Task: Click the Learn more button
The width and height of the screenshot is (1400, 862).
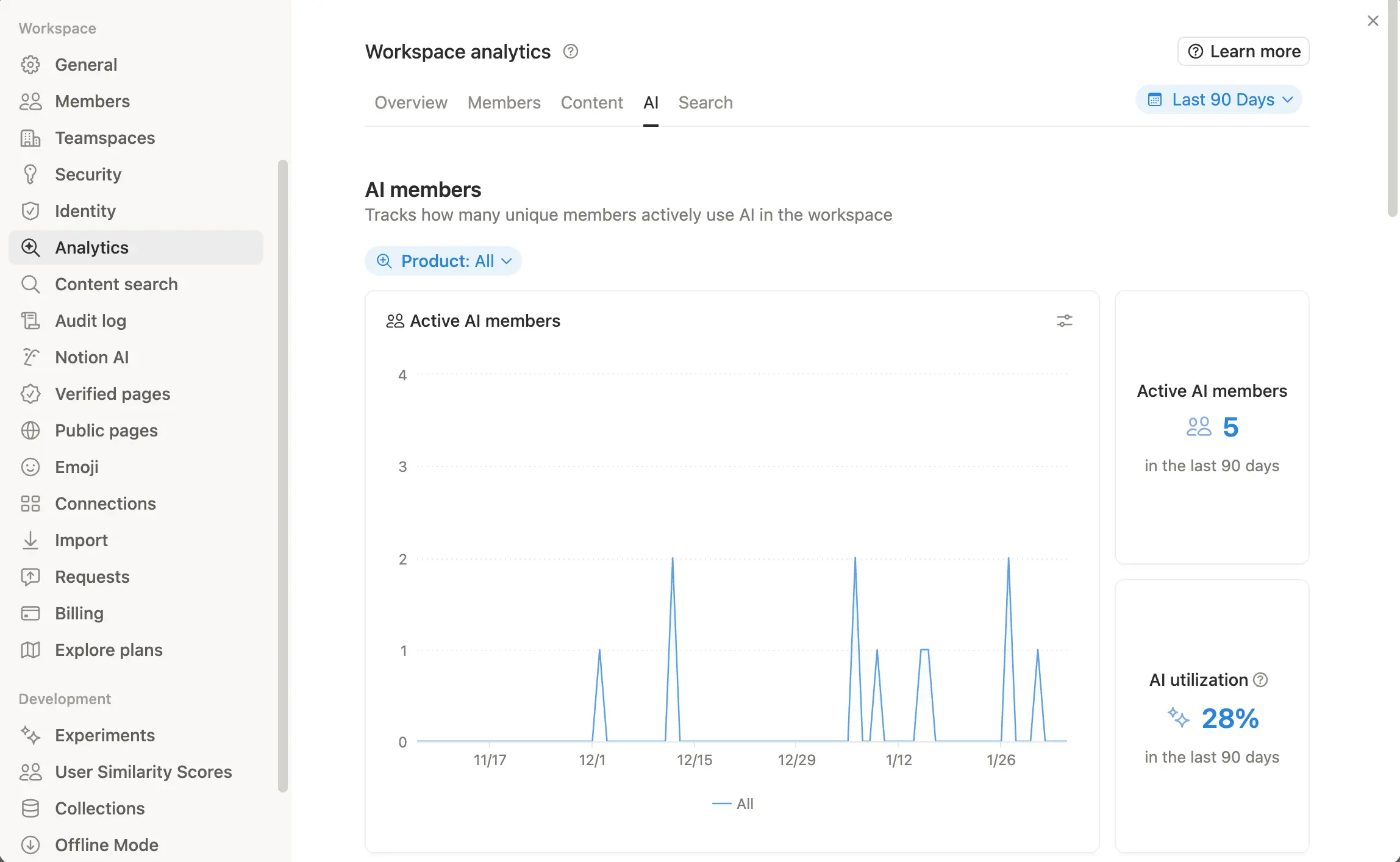Action: pyautogui.click(x=1243, y=51)
